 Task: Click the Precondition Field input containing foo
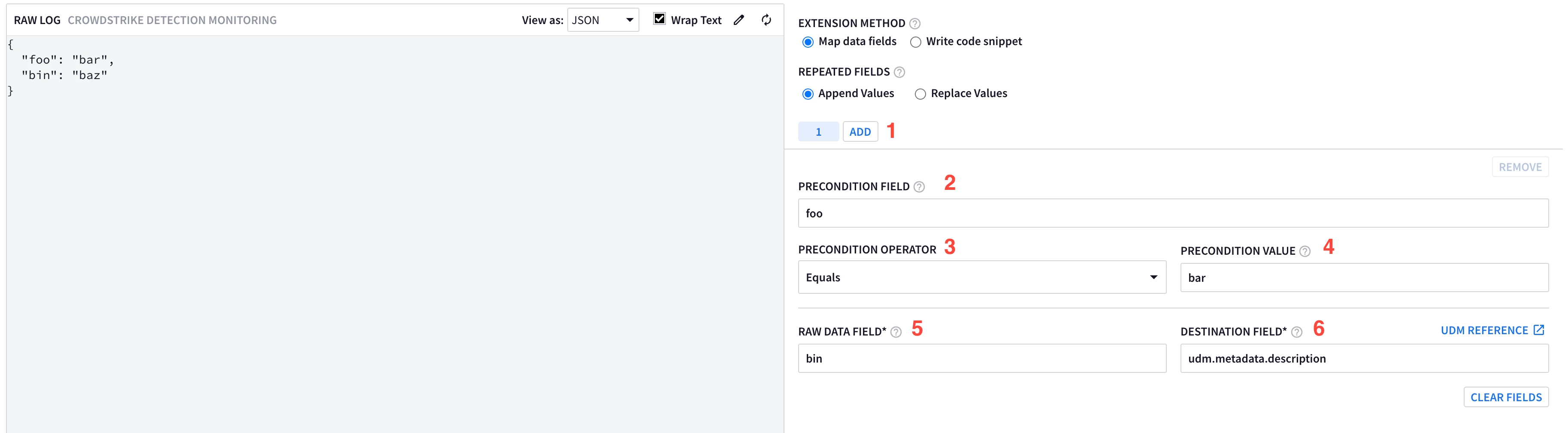click(1173, 213)
